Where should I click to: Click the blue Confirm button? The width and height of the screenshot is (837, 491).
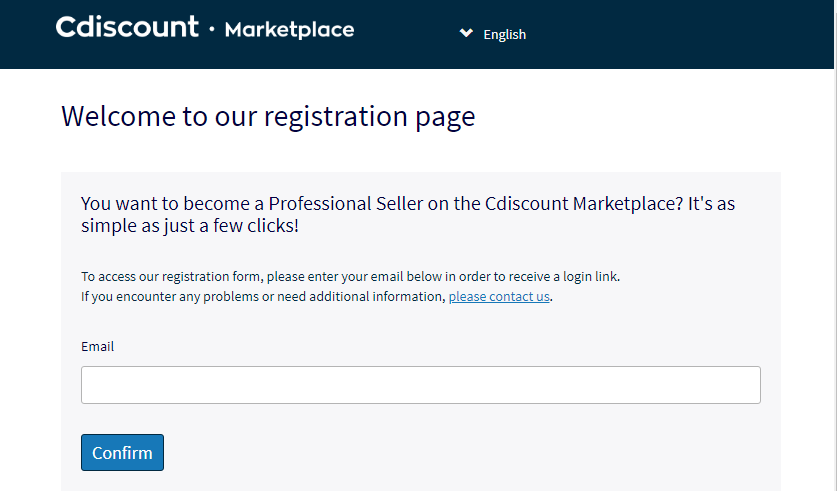point(122,453)
